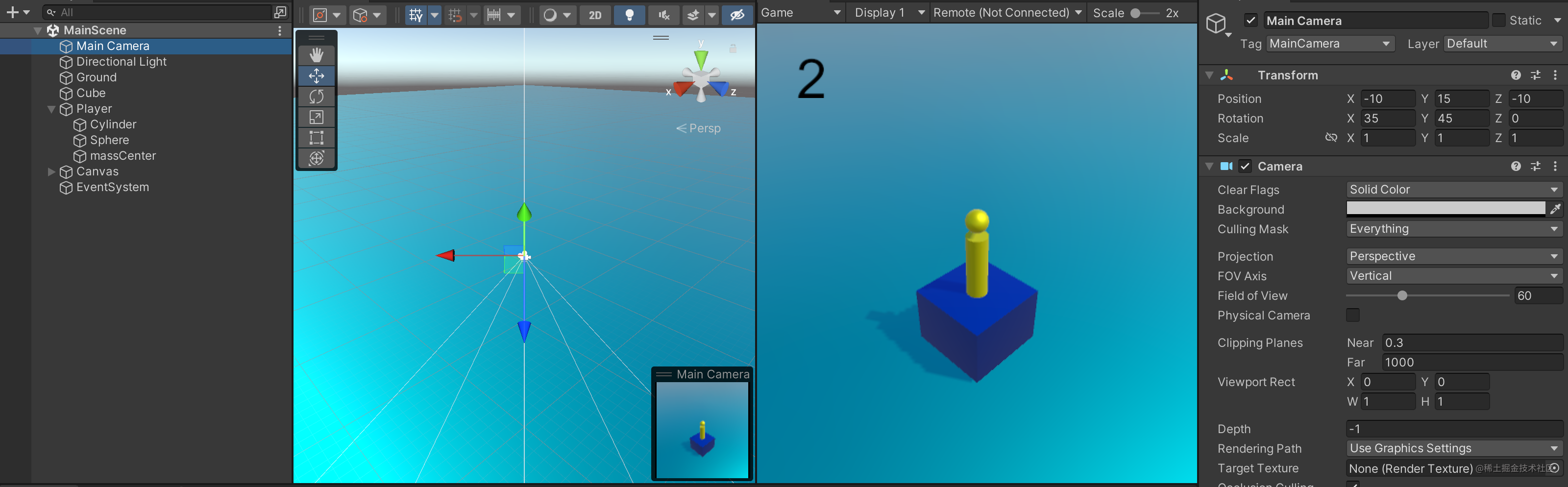The height and width of the screenshot is (487, 1568).
Task: Enable the Physical Camera checkbox
Action: (x=1352, y=316)
